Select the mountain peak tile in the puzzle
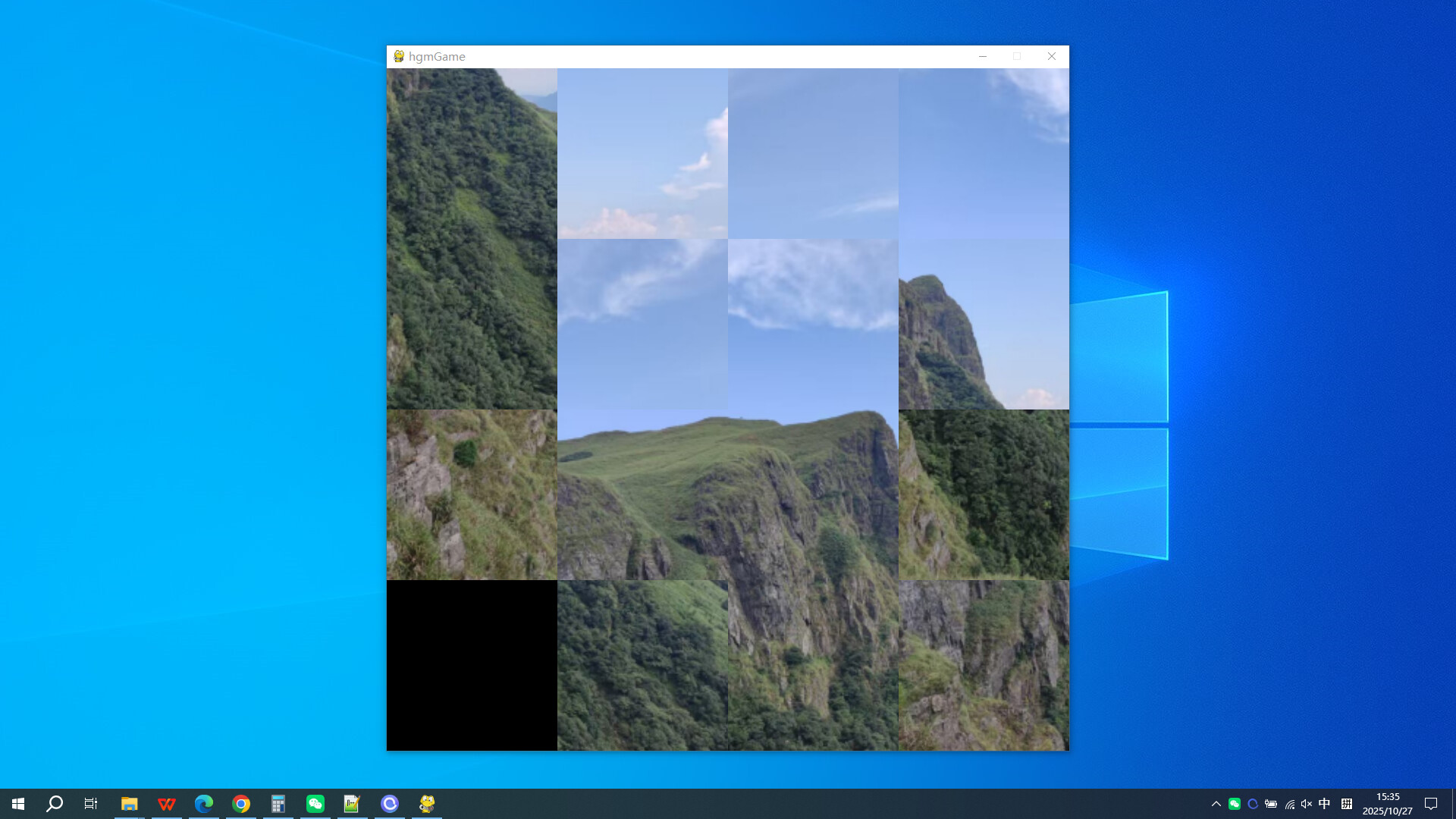Image resolution: width=1456 pixels, height=819 pixels. pos(983,324)
